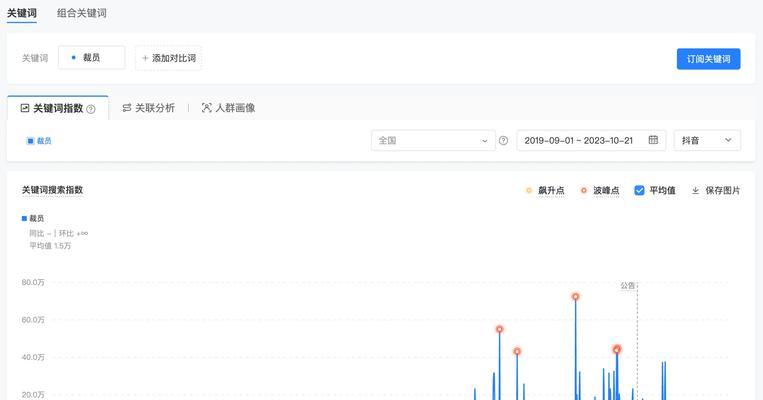Click the 平均值 1.5万 text
This screenshot has width=763, height=400.
click(50, 246)
